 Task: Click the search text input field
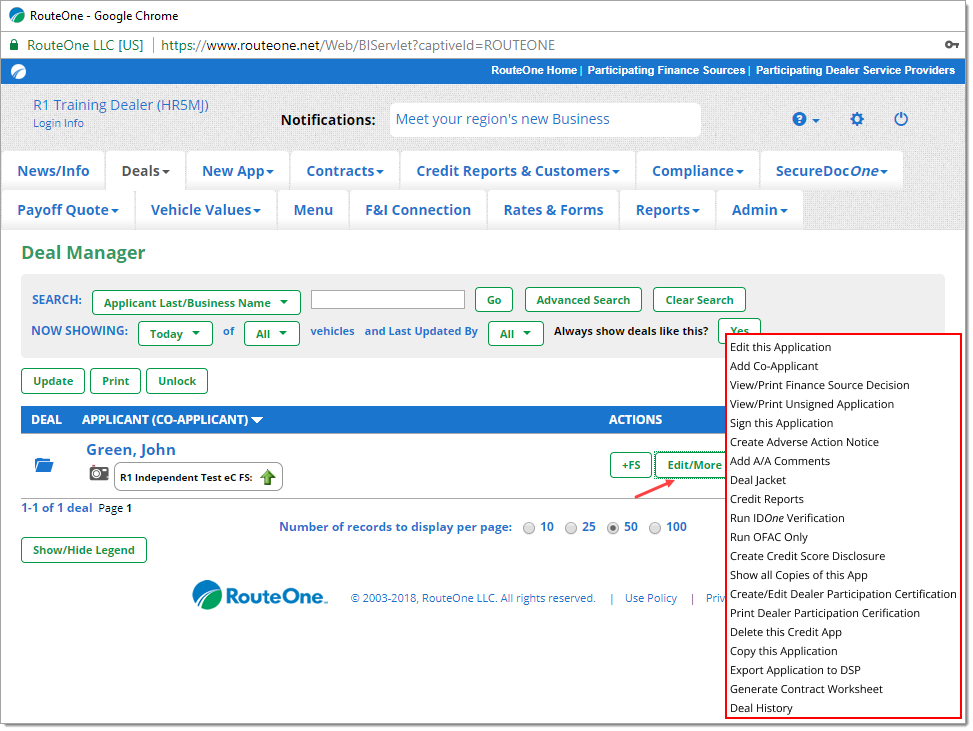click(x=388, y=300)
